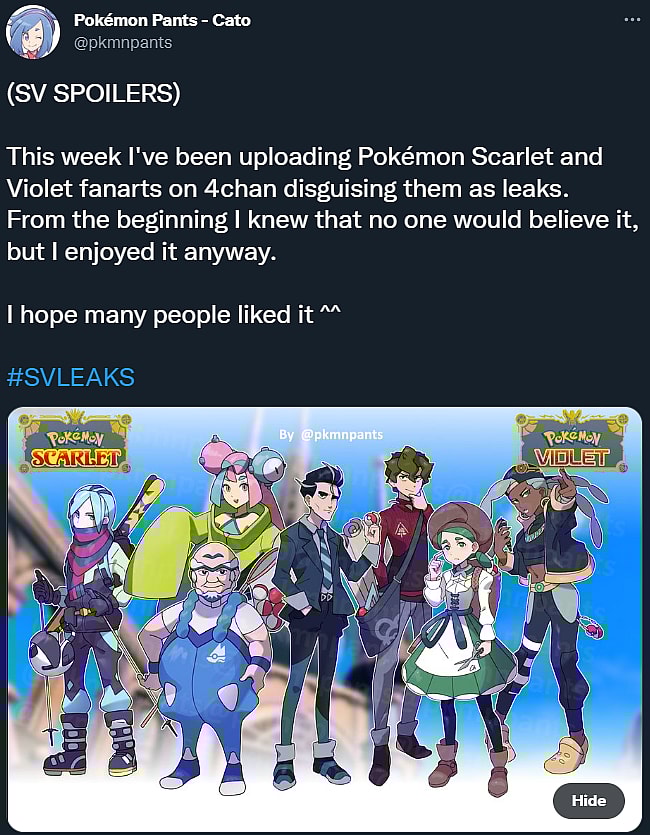Click the Pokémon Pants profile avatar
Image resolution: width=650 pixels, height=835 pixels.
[32, 32]
